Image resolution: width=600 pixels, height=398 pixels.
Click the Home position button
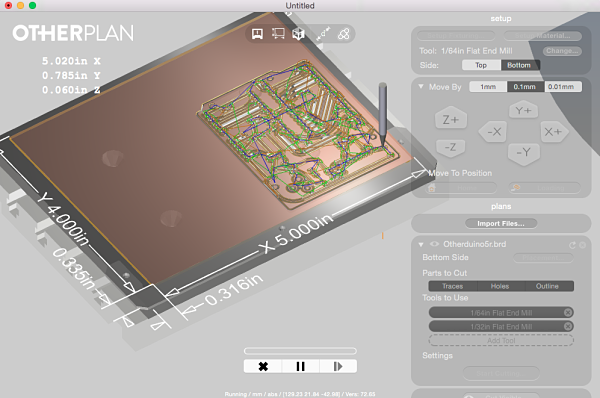462,188
